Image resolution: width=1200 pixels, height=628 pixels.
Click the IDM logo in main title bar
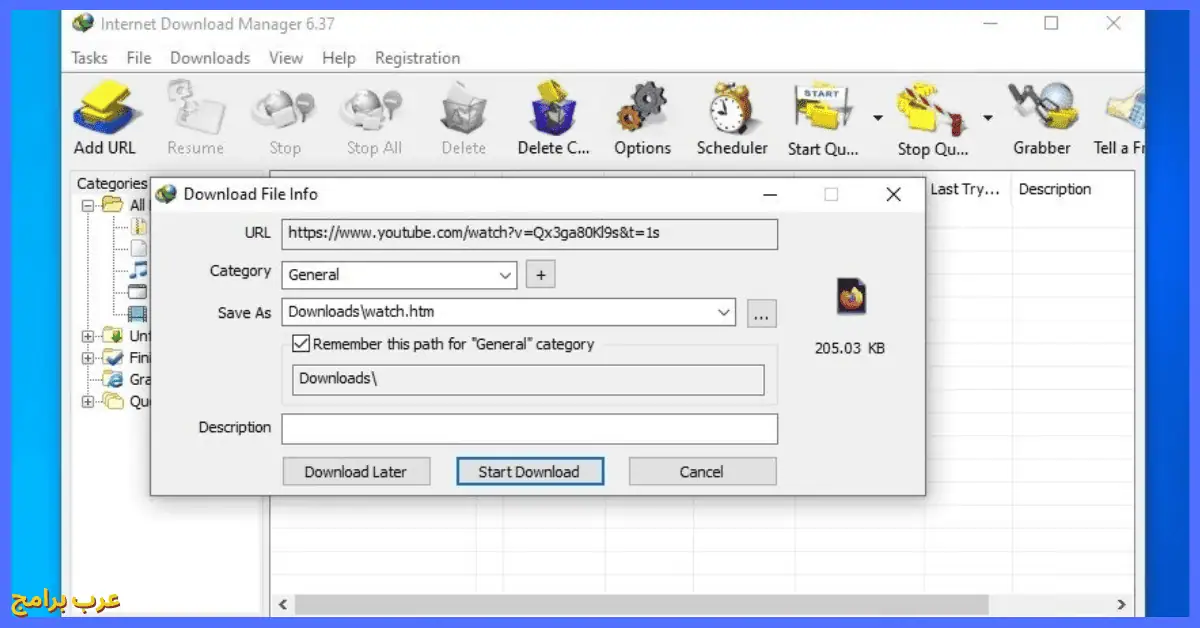pyautogui.click(x=83, y=22)
